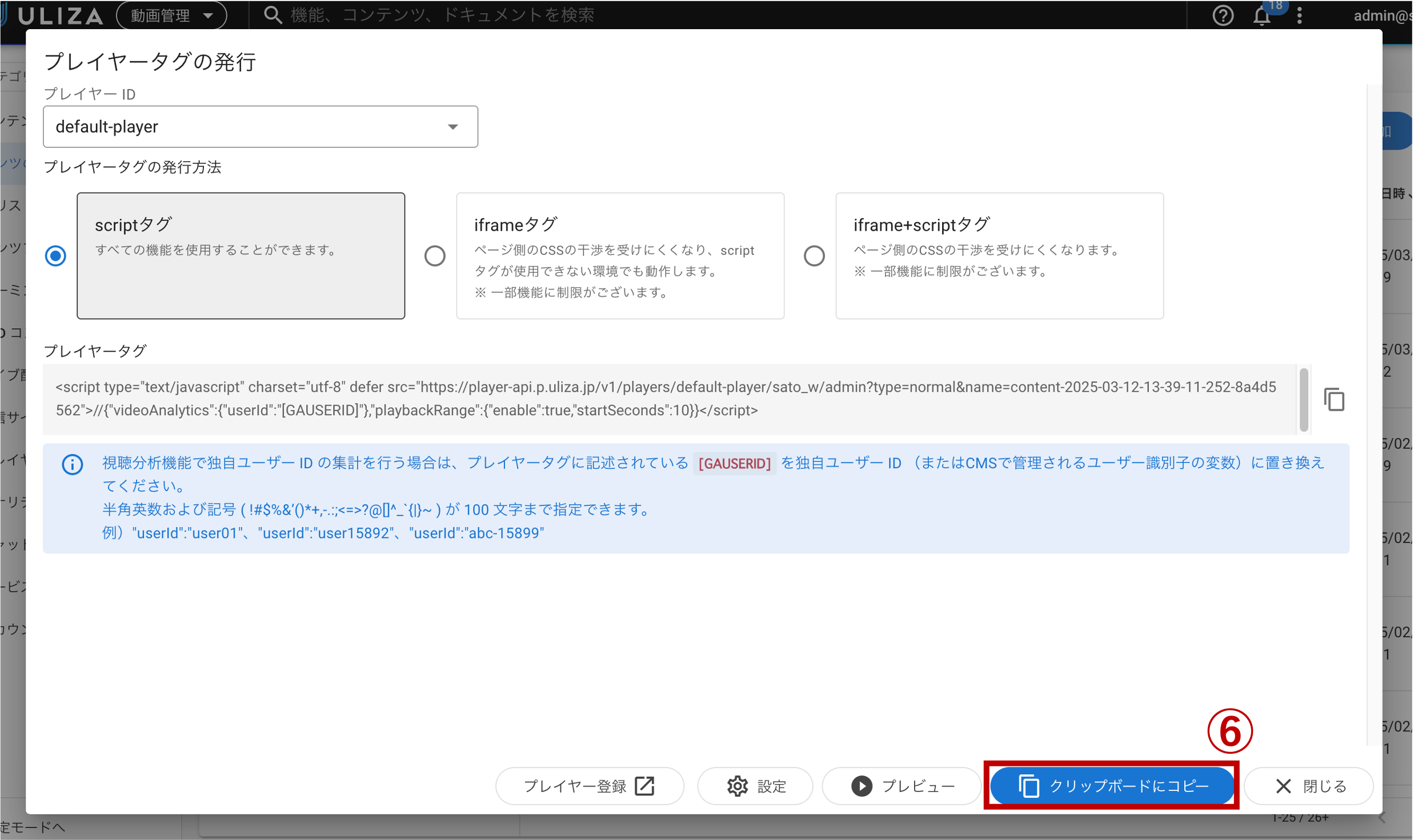
Task: Click the player tag code text area
Action: (x=669, y=399)
